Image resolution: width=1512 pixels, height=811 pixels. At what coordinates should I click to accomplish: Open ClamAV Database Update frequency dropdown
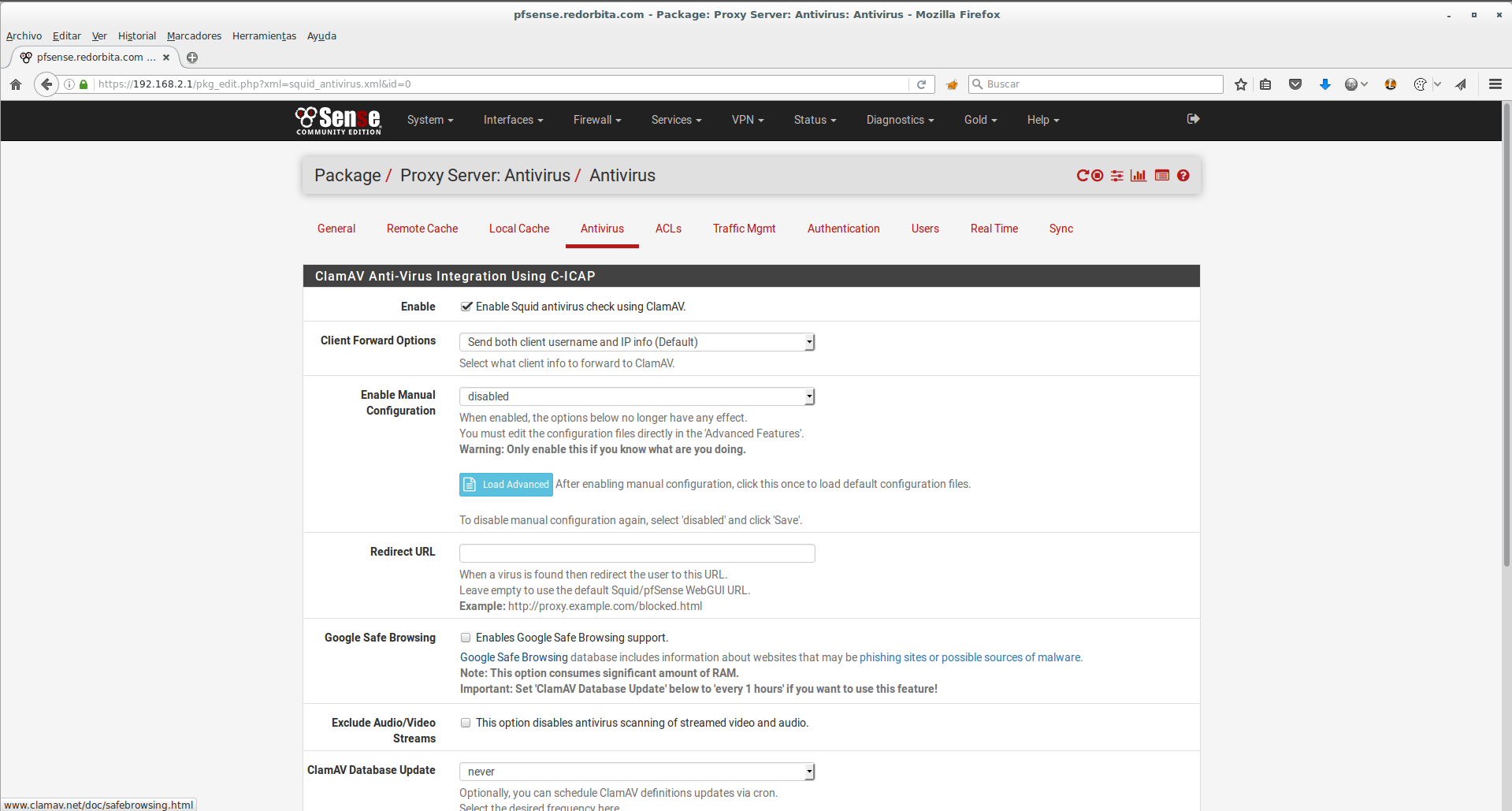click(x=637, y=772)
